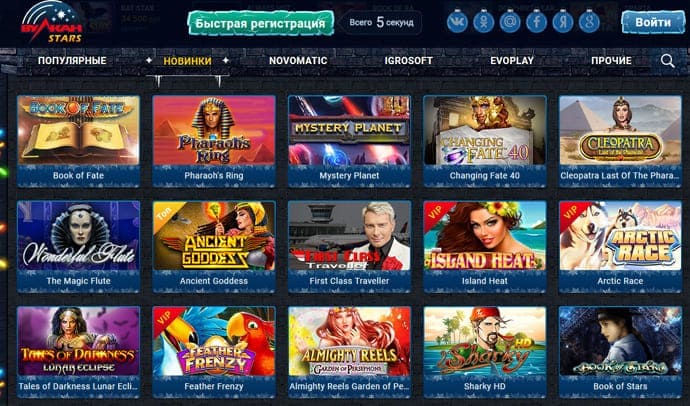Click the Войти login button
Screen dimensions: 690x406
coord(653,22)
